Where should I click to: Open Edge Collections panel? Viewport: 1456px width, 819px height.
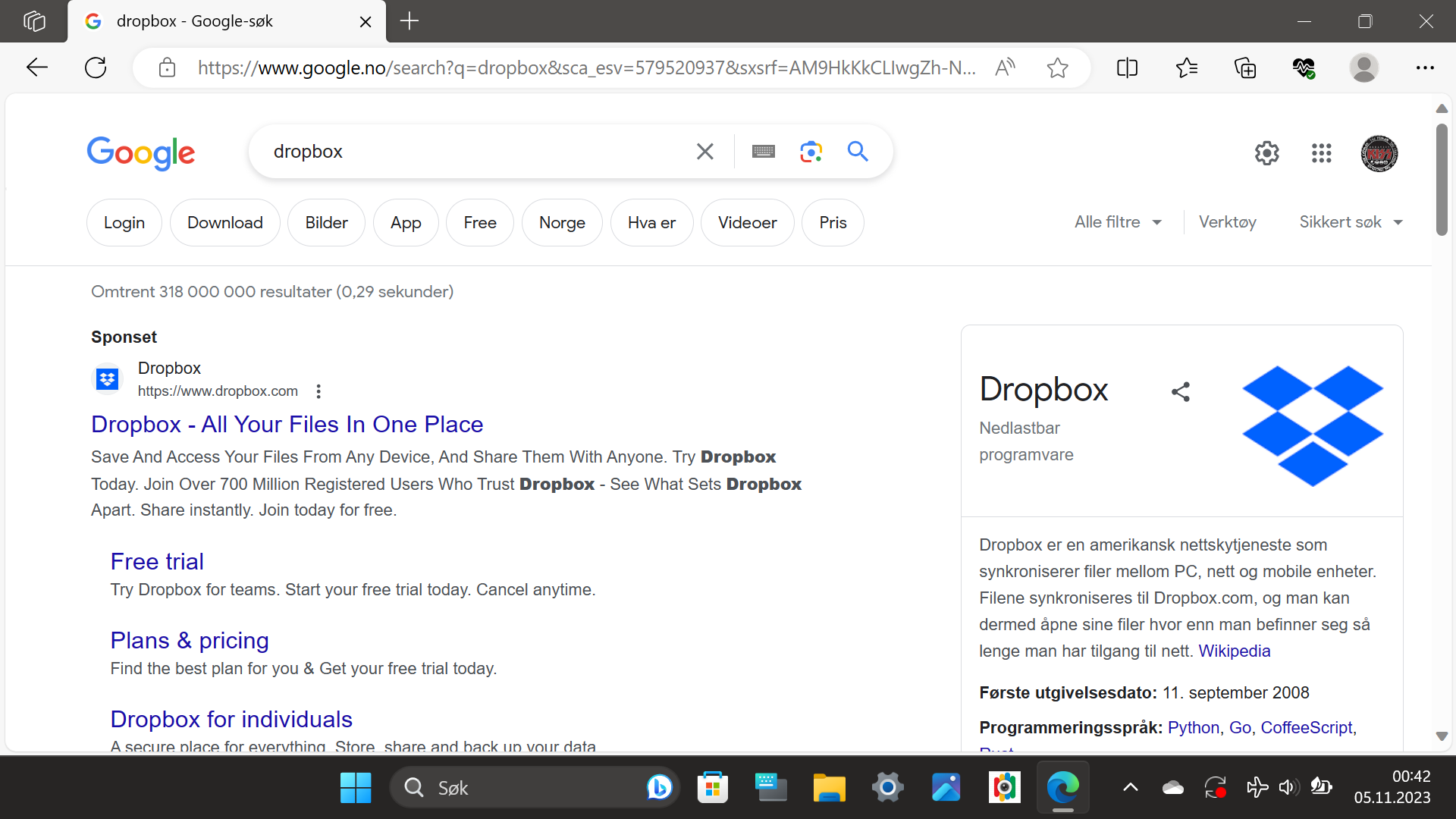coord(1245,68)
